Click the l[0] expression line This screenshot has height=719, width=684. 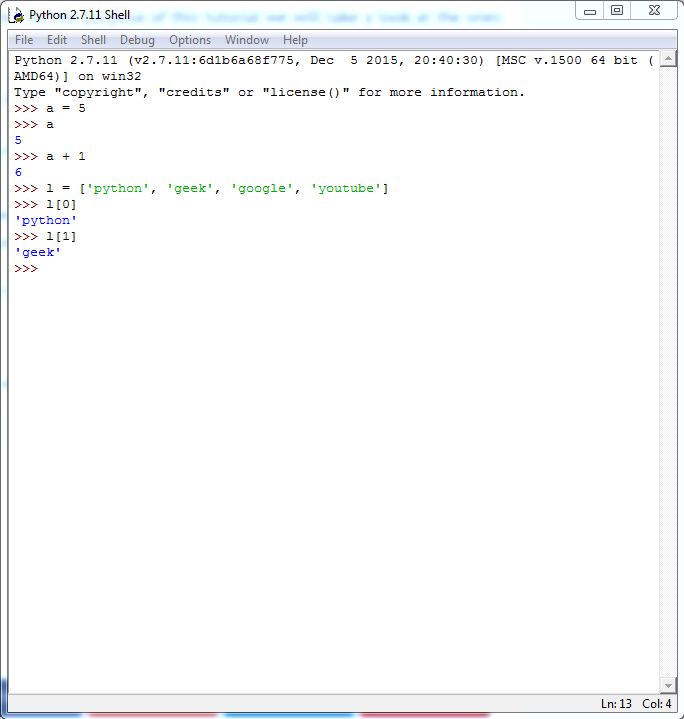pyautogui.click(x=45, y=205)
